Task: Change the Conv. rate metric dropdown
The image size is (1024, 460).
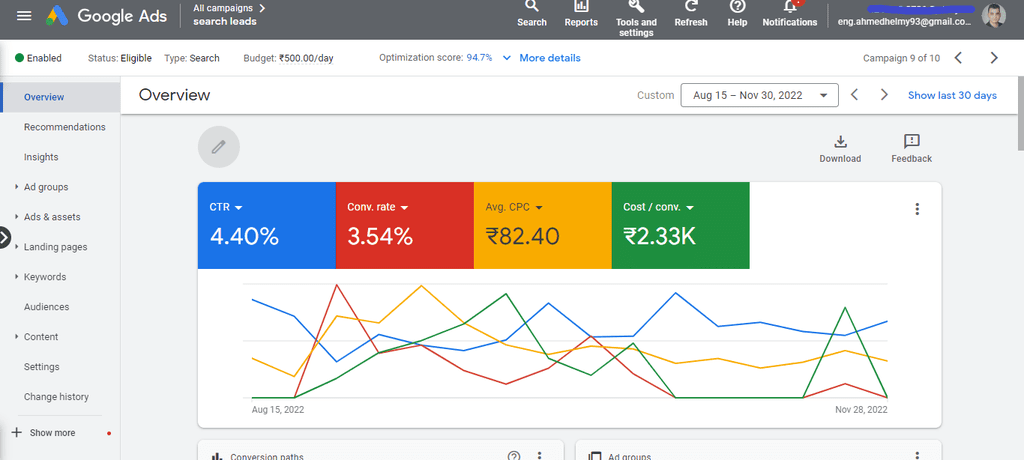Action: coord(404,208)
